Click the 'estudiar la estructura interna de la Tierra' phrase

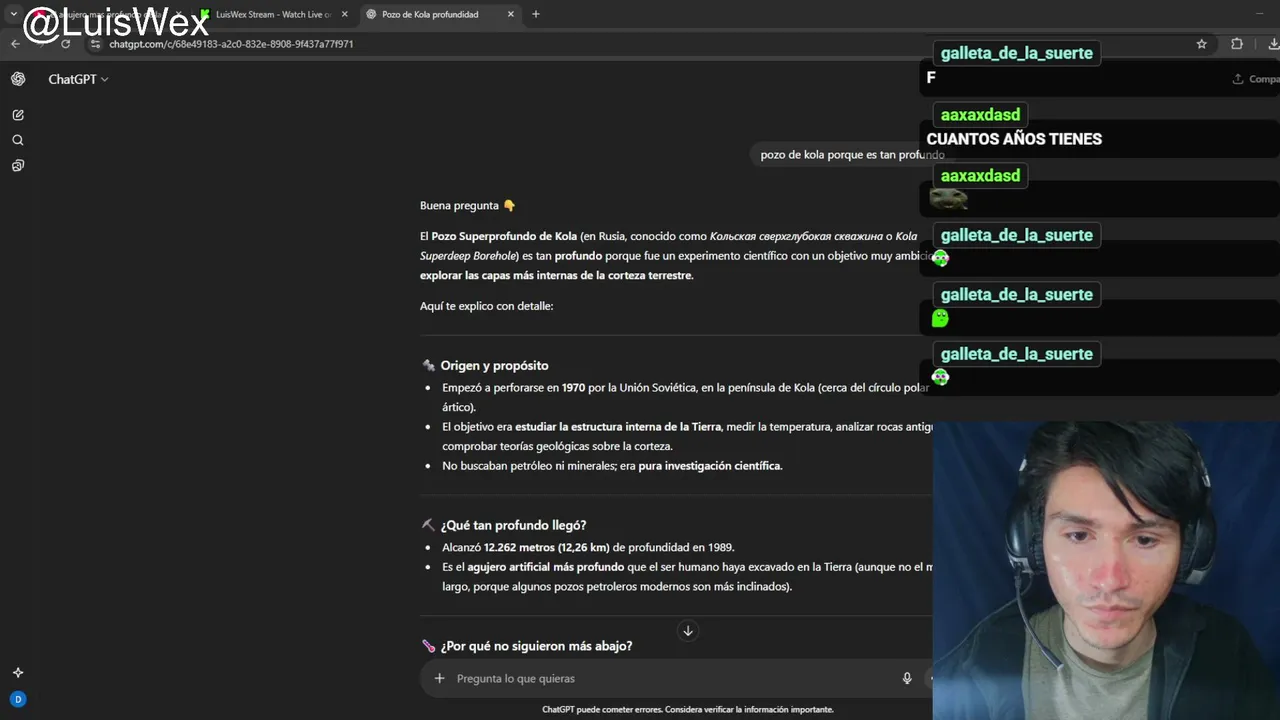coord(618,427)
